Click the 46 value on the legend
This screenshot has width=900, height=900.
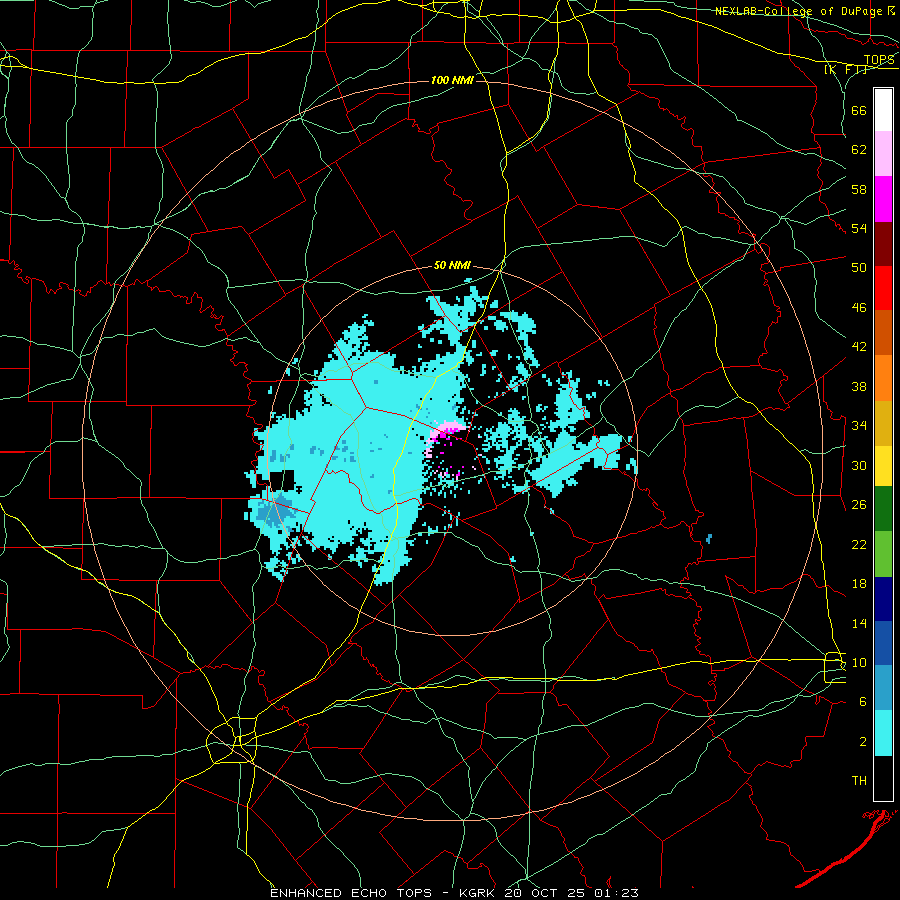point(859,308)
